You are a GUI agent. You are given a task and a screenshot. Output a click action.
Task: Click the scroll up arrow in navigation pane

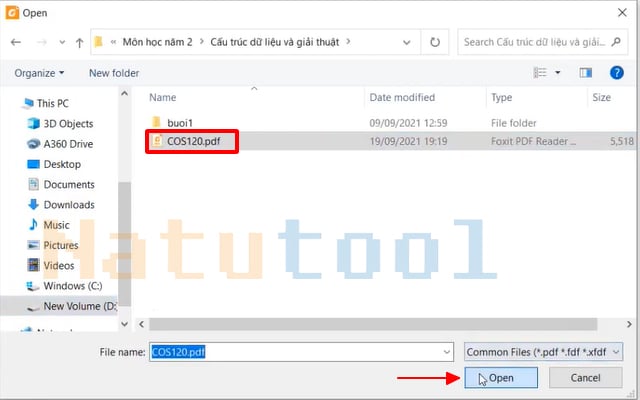[x=124, y=94]
